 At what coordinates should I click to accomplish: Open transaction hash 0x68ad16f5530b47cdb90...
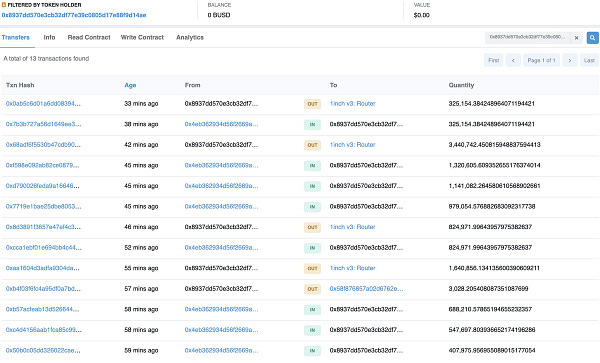point(43,145)
